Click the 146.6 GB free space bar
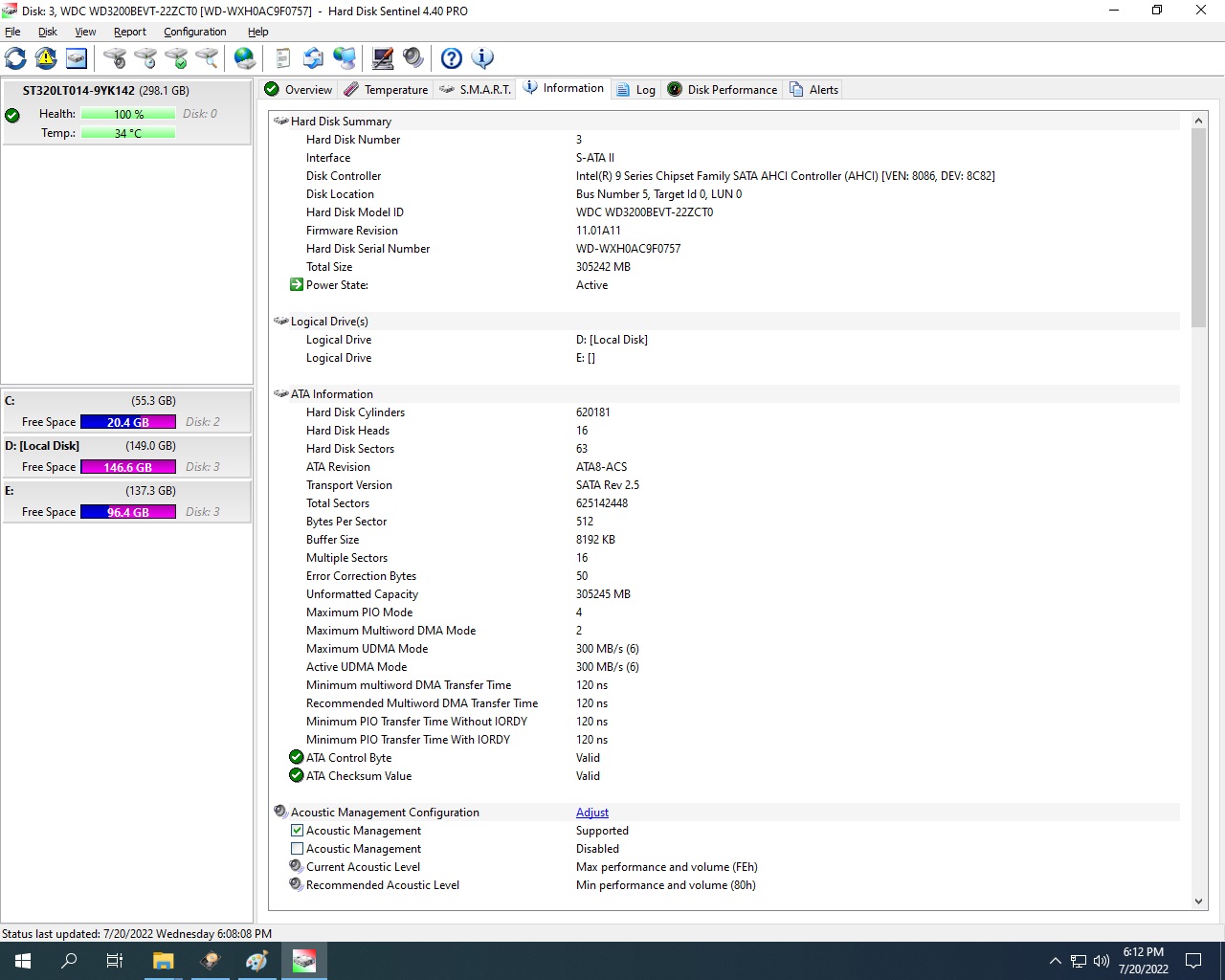Viewport: 1225px width, 980px height. point(128,467)
